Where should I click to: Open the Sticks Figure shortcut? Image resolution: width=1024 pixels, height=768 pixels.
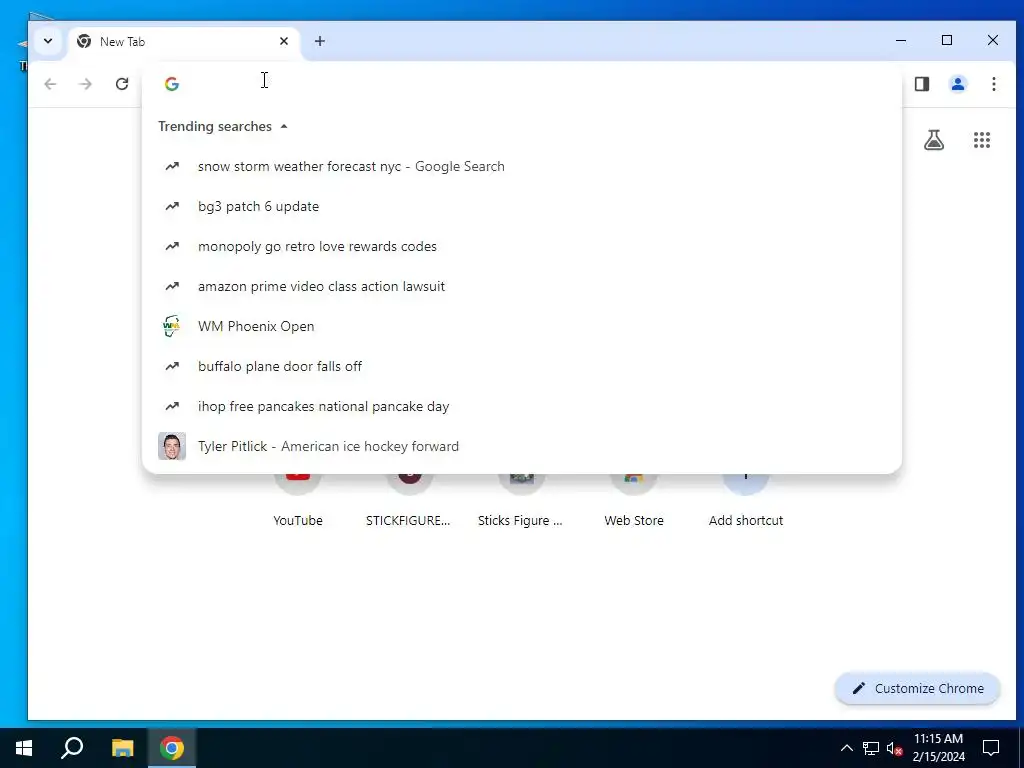point(520,500)
